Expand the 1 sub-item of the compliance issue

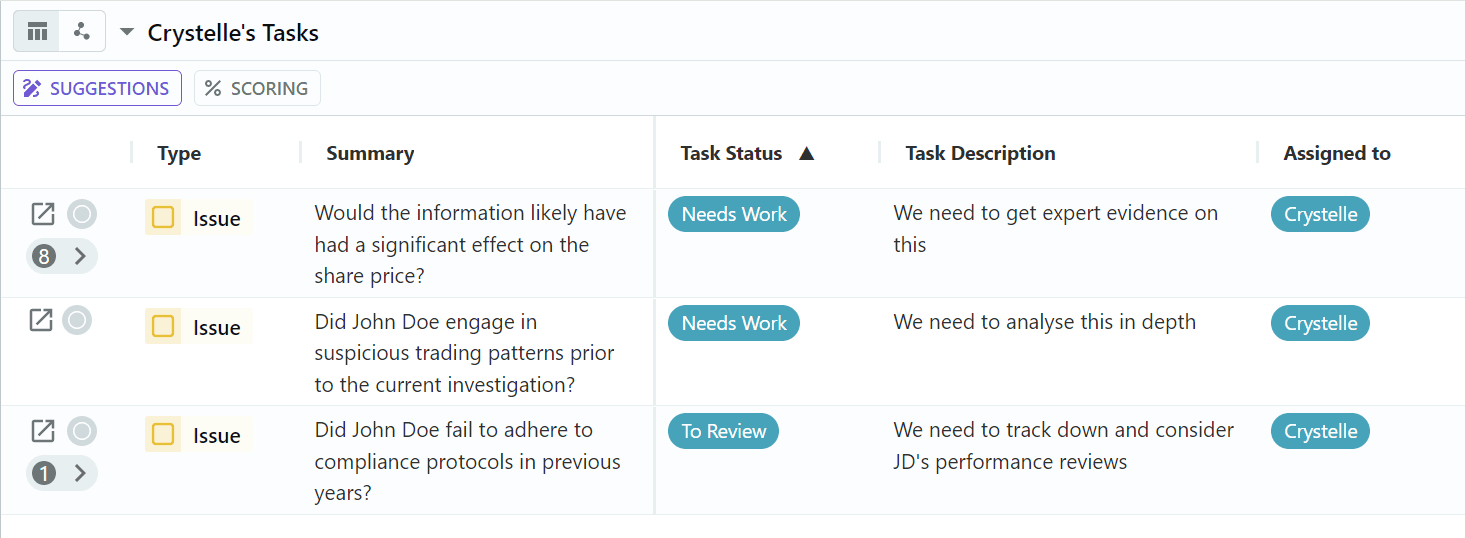[x=62, y=473]
